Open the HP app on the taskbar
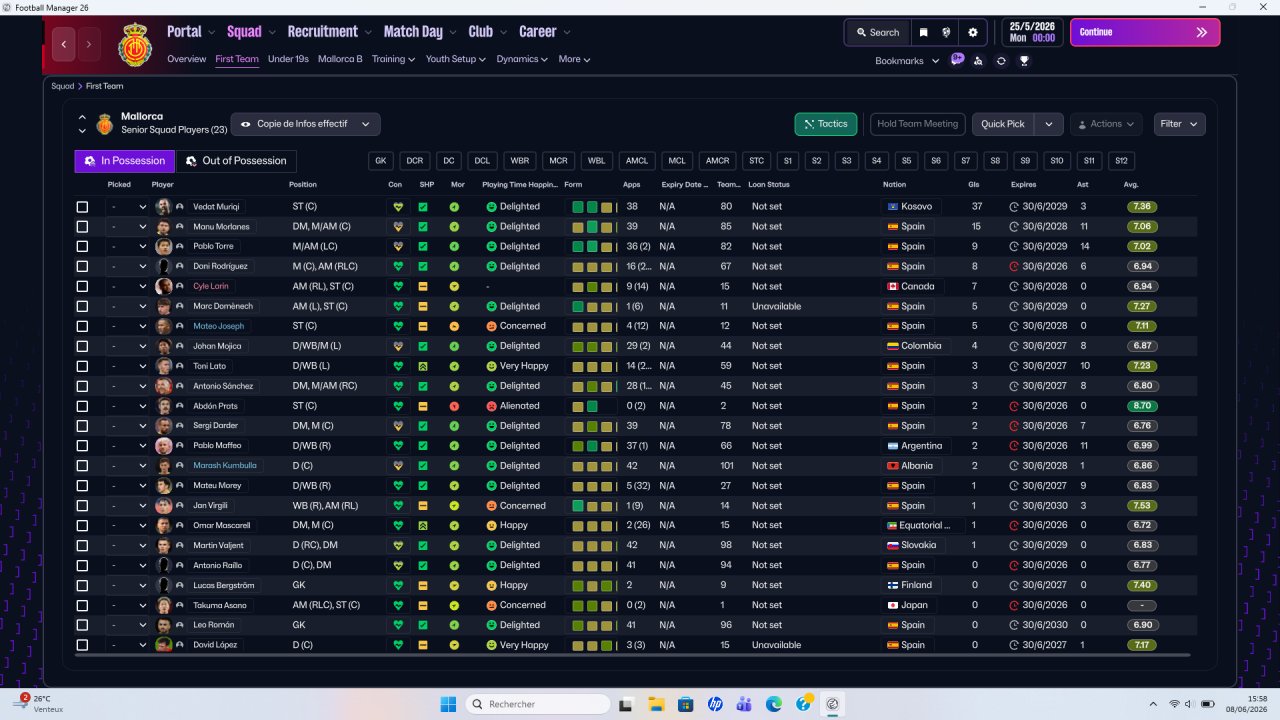This screenshot has width=1280, height=720. [x=715, y=704]
